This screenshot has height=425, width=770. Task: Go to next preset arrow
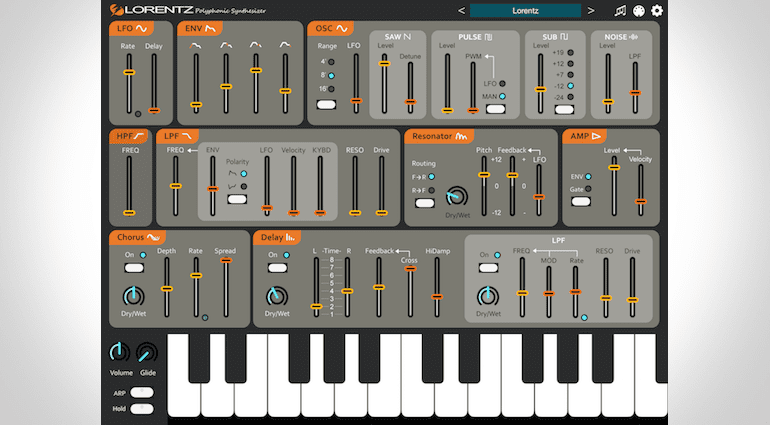pyautogui.click(x=591, y=10)
